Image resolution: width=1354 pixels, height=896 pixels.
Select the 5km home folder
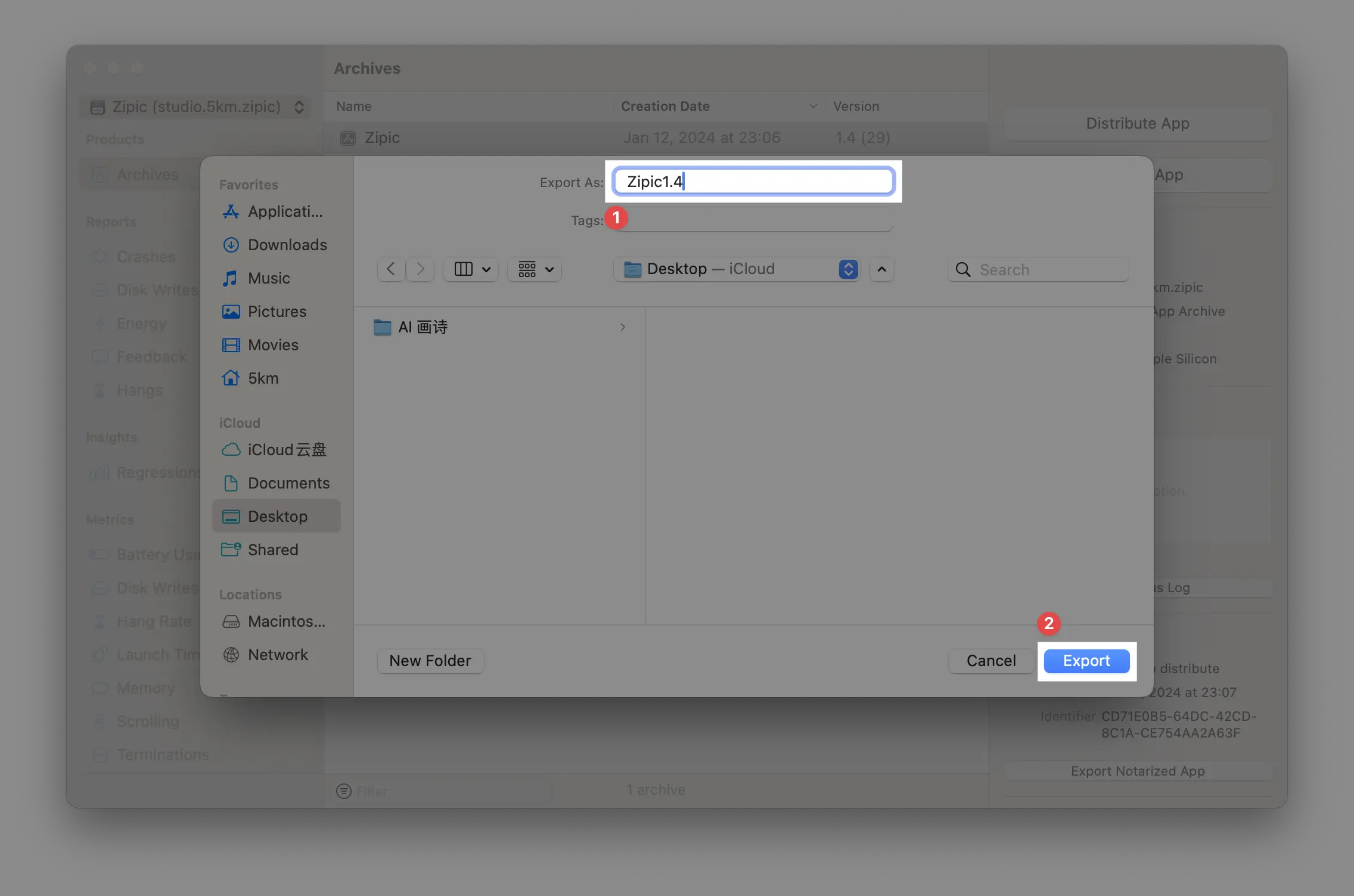point(277,378)
